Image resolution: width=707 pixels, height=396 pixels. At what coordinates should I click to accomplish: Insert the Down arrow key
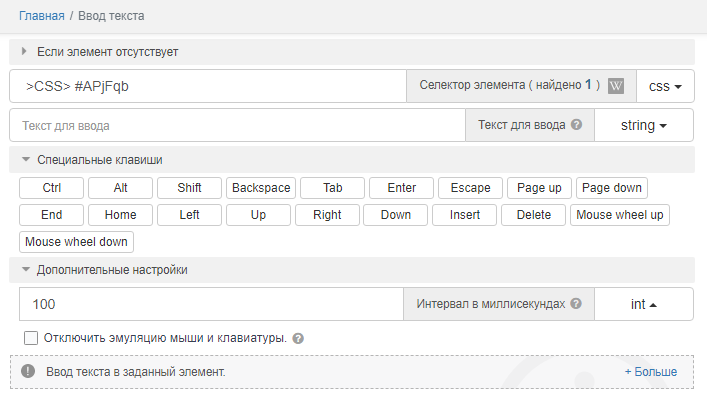395,215
